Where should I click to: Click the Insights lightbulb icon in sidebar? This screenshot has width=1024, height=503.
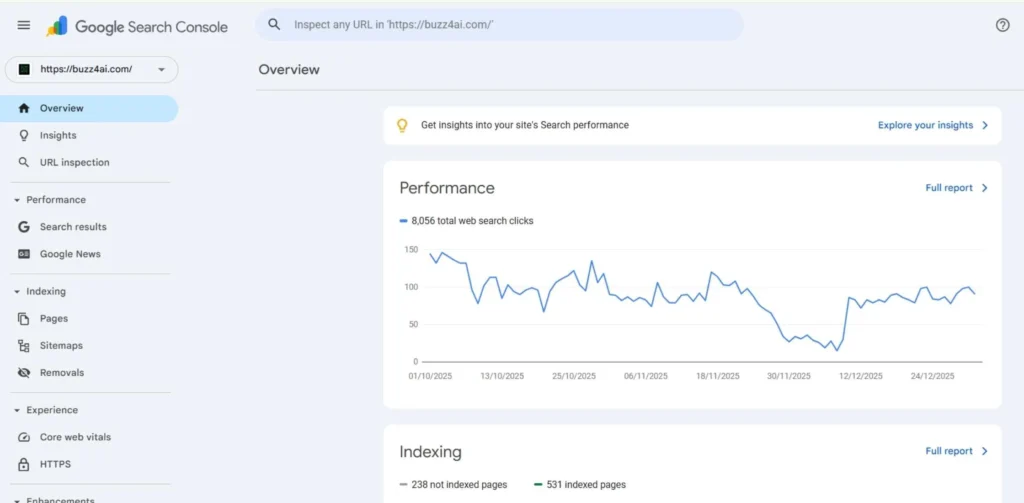click(x=24, y=135)
